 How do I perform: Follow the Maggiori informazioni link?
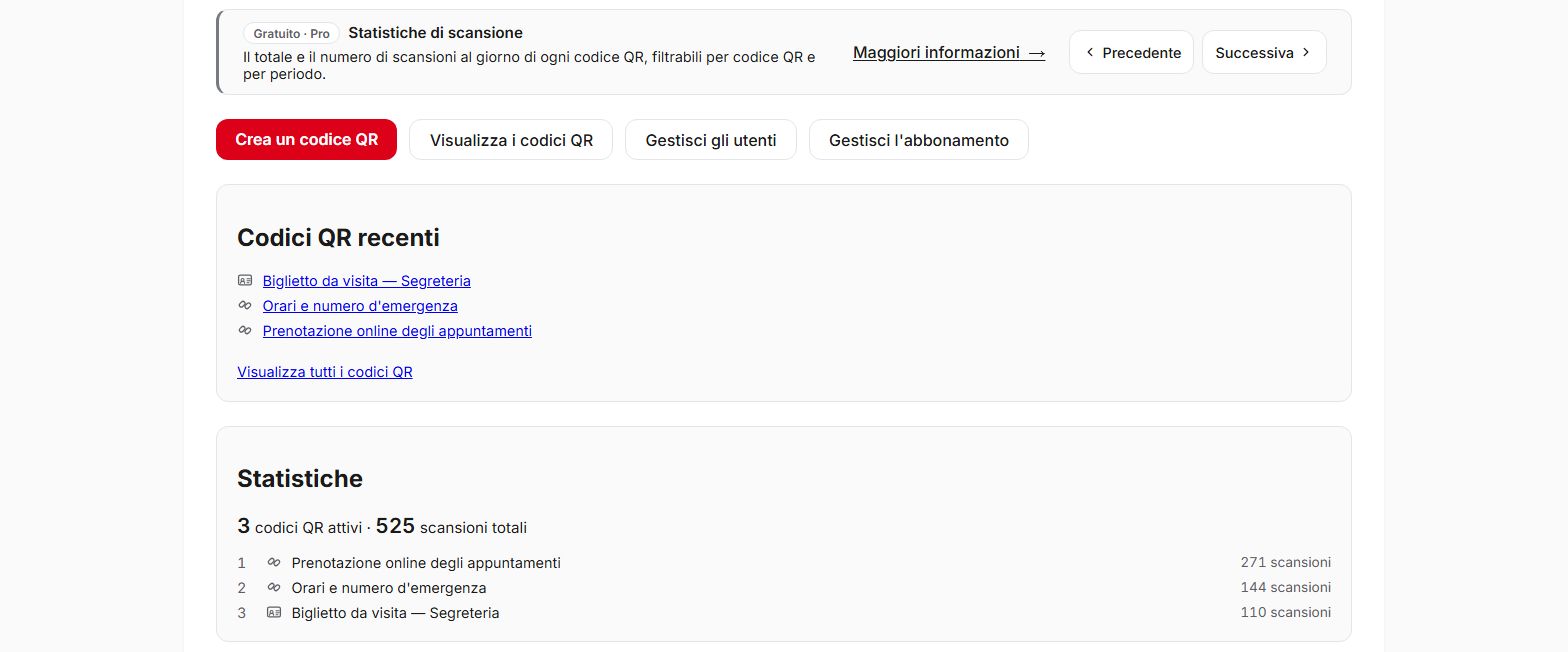[x=949, y=52]
